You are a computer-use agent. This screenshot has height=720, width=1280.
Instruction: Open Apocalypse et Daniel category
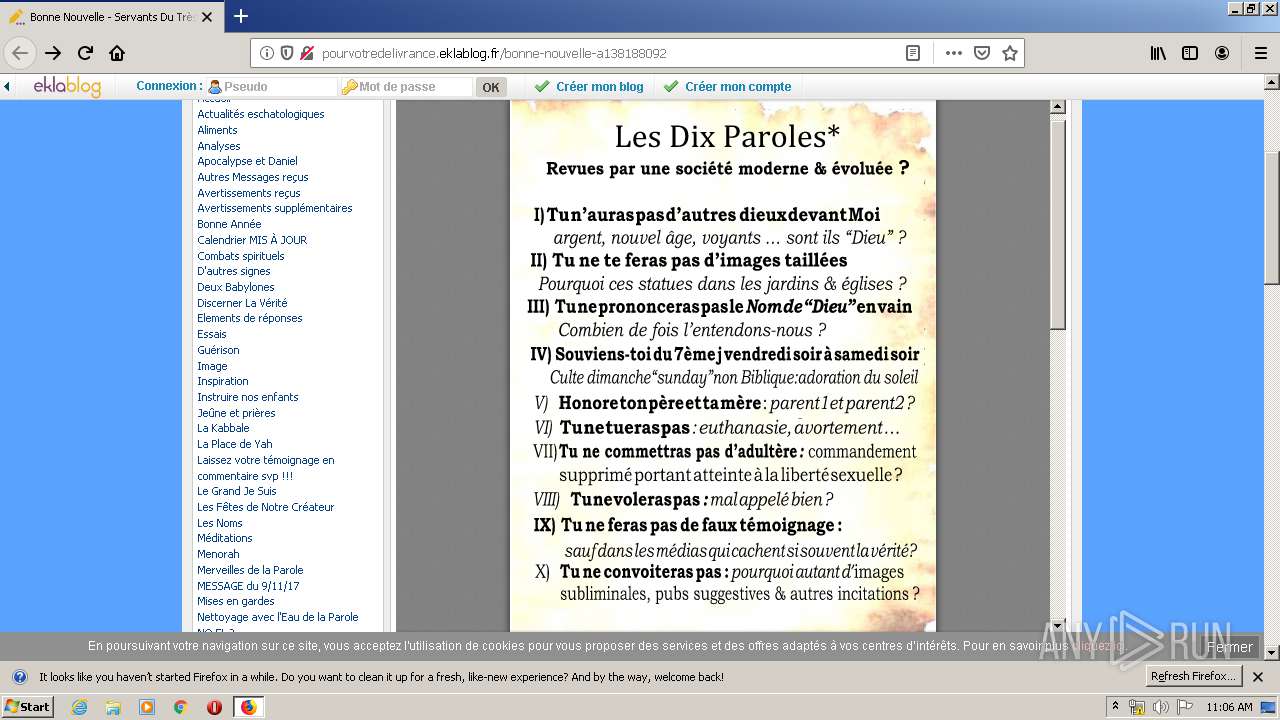[x=247, y=161]
